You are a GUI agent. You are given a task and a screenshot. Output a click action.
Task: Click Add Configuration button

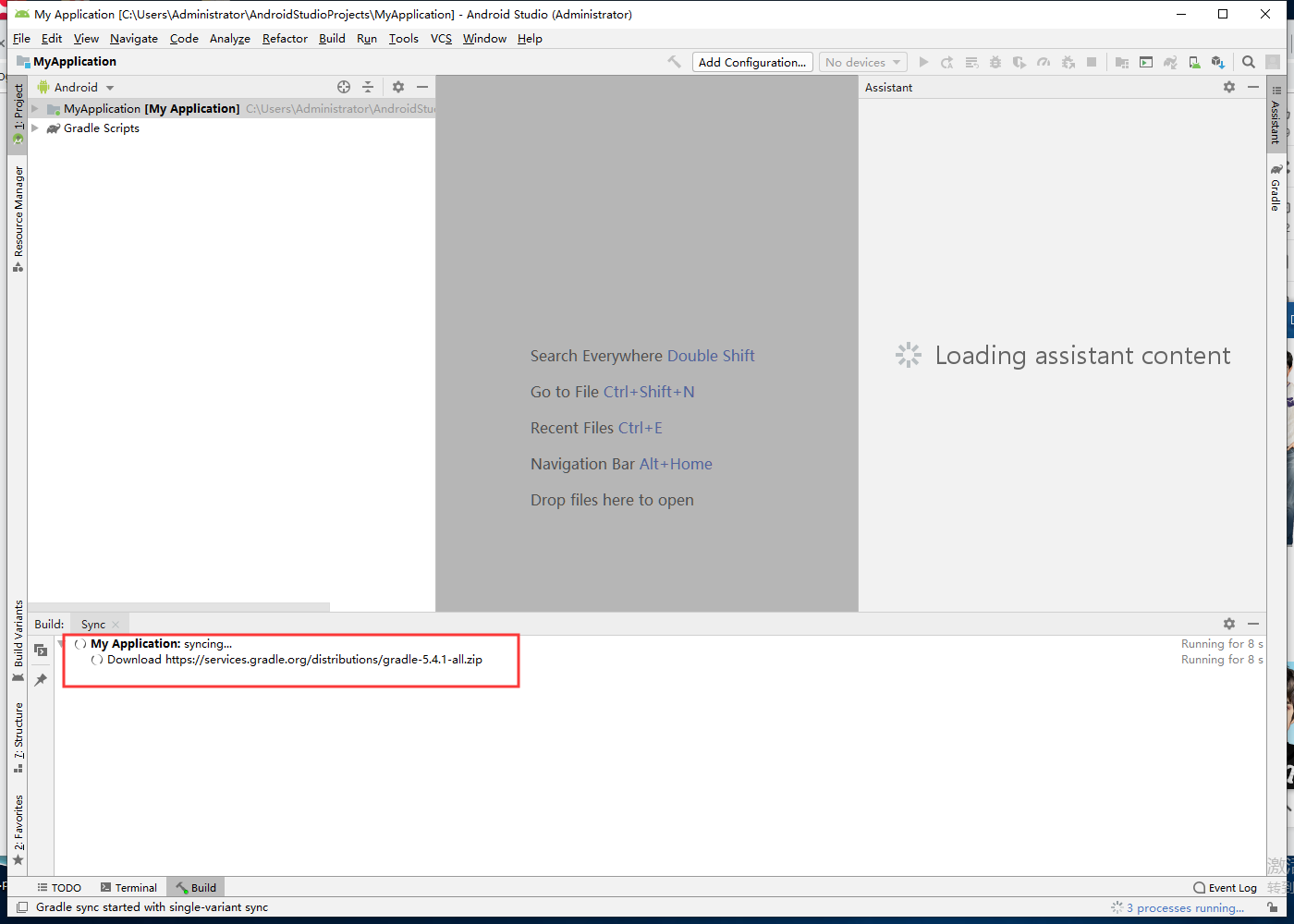click(752, 62)
